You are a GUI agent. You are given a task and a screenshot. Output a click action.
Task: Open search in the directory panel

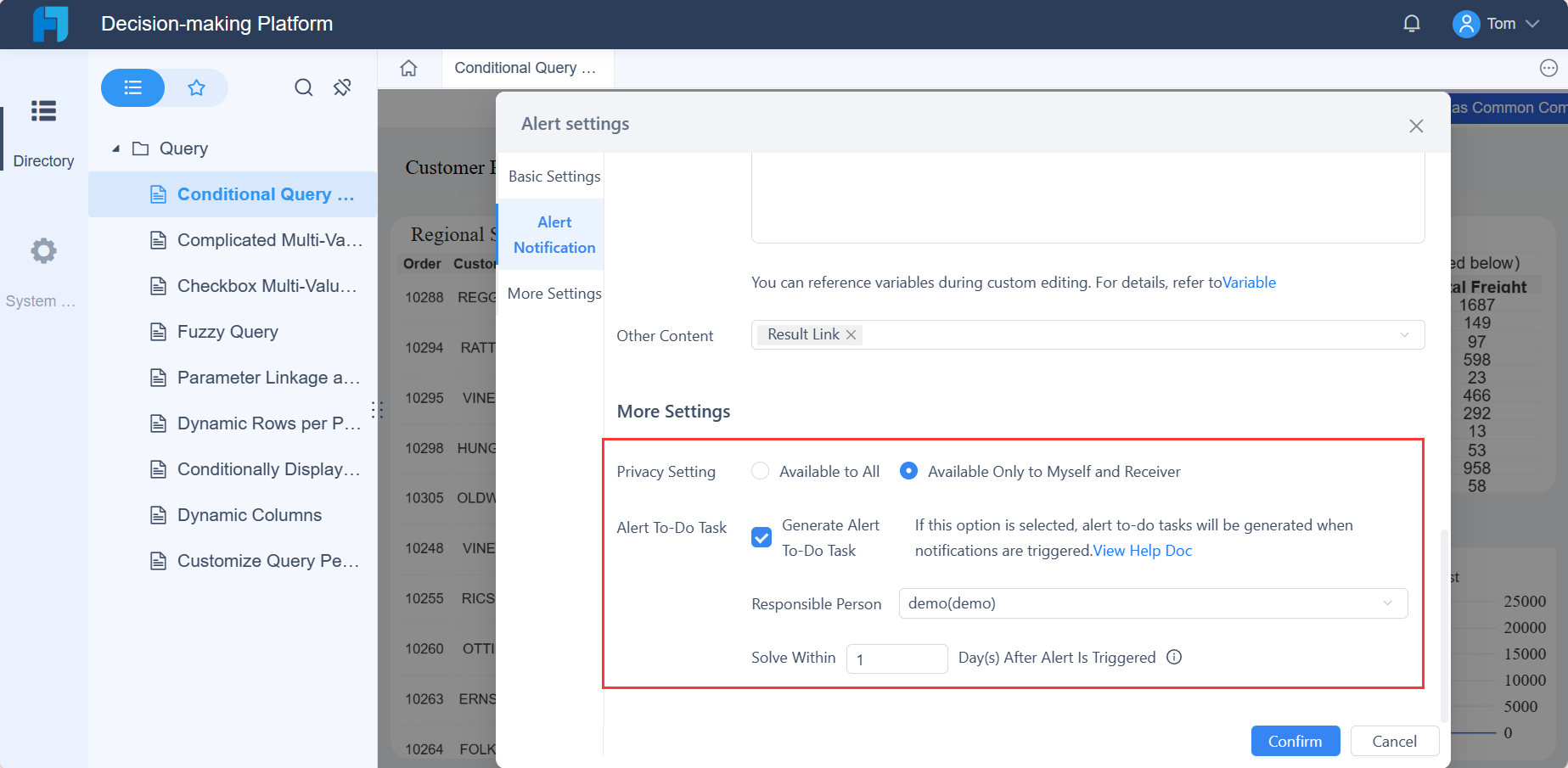pos(303,87)
